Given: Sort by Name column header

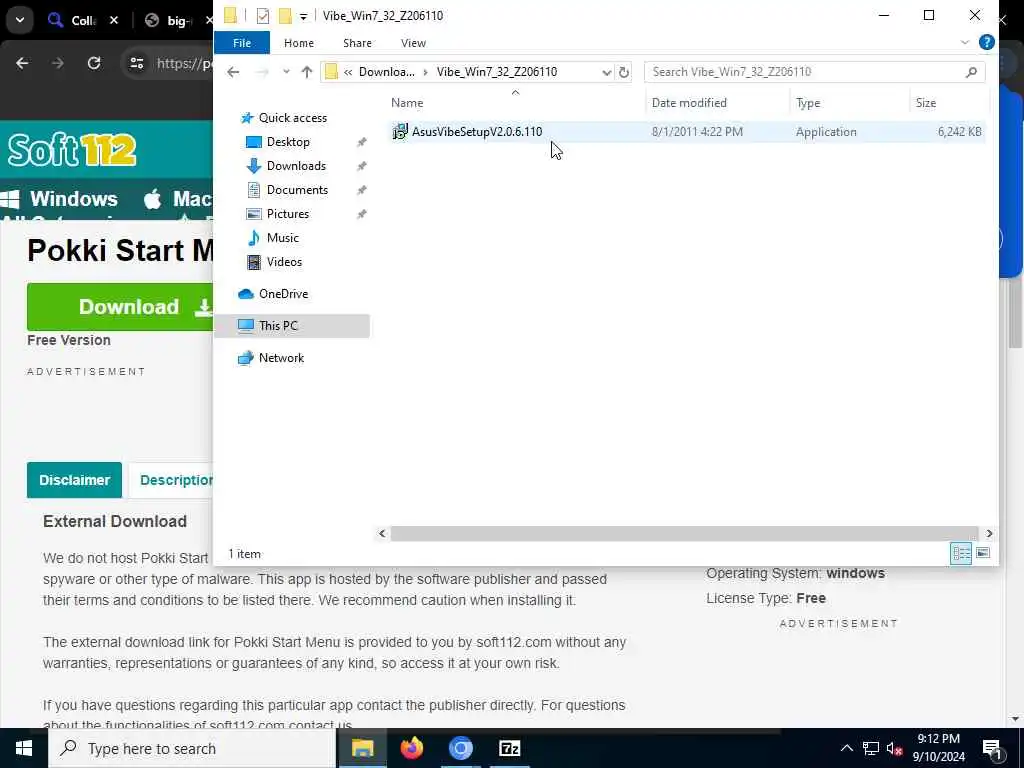Looking at the screenshot, I should (x=407, y=103).
